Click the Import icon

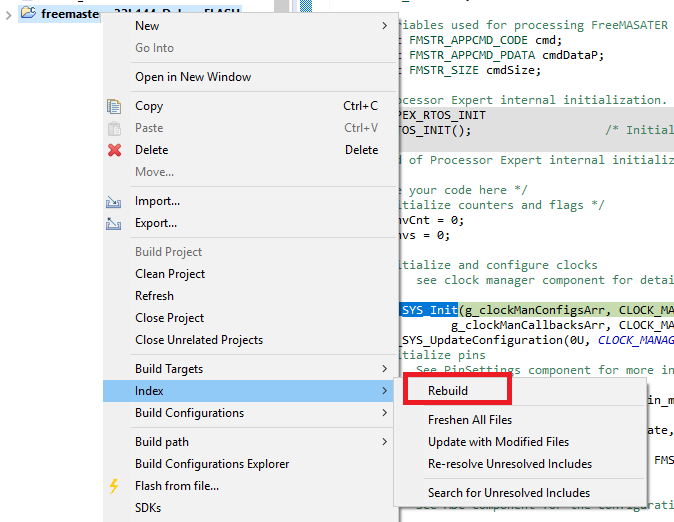pos(114,202)
